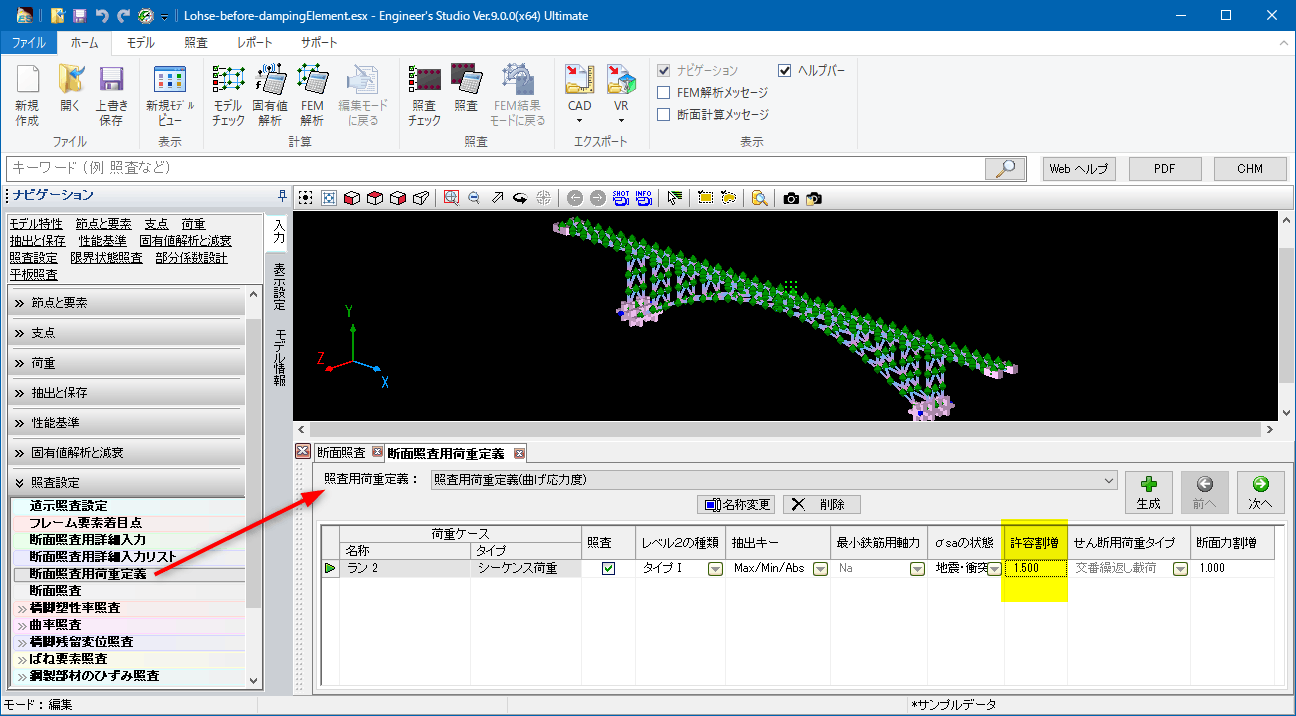The width and height of the screenshot is (1296, 716).
Task: Click the 名称変更 button
Action: [x=738, y=504]
